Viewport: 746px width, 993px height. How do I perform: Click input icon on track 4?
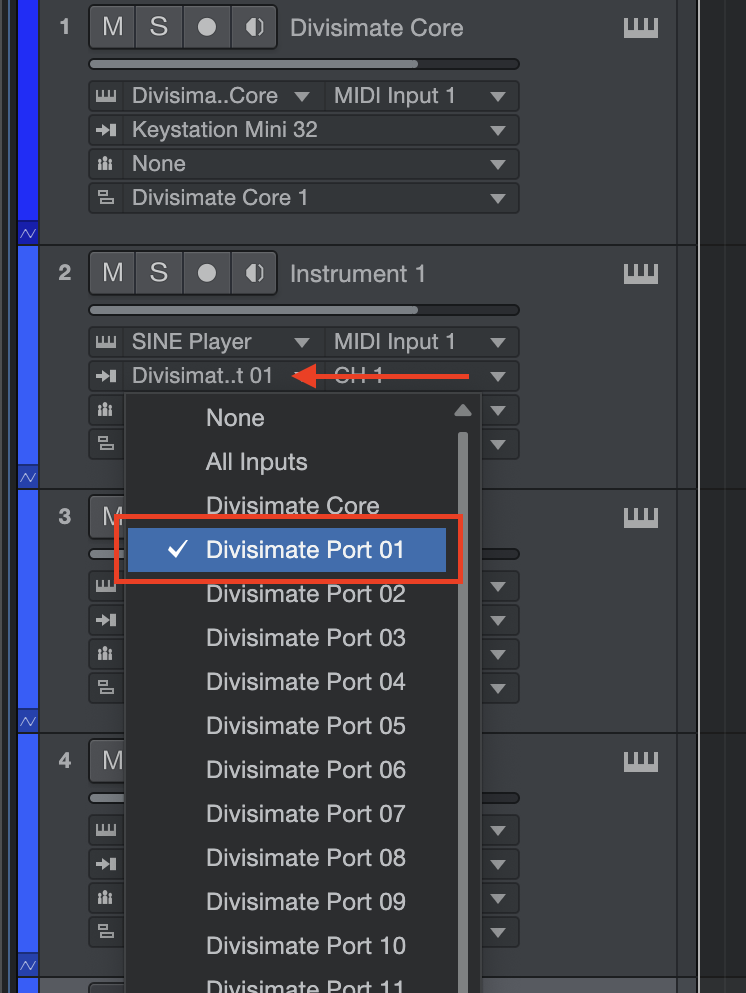point(106,864)
